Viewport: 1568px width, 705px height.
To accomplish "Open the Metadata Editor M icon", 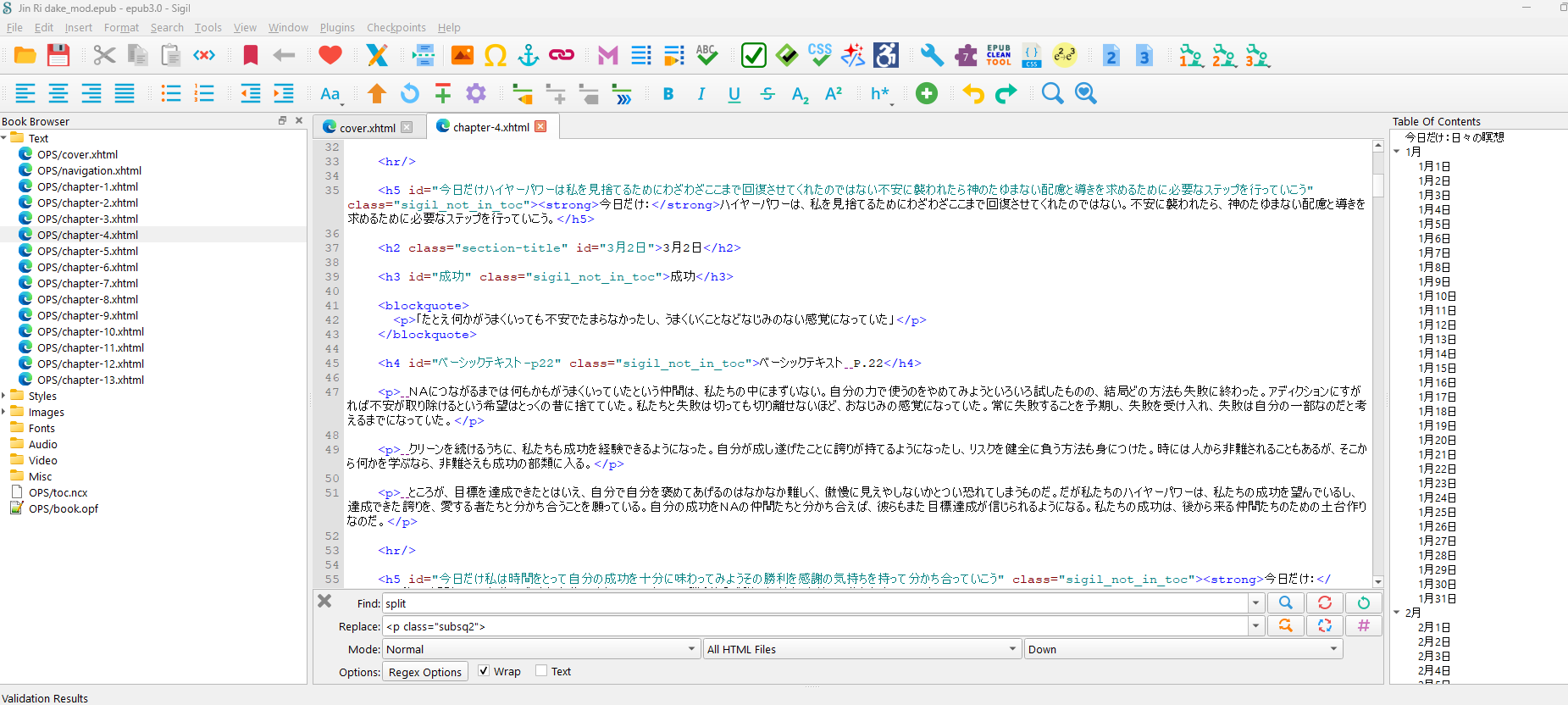I will (608, 56).
